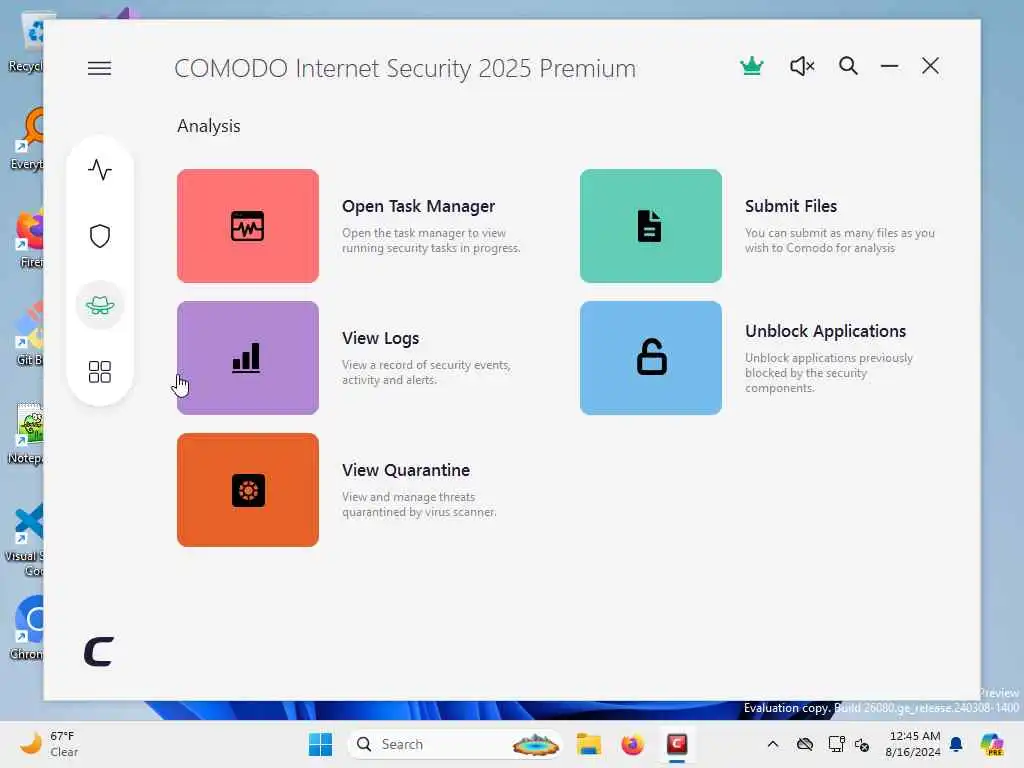Image resolution: width=1024 pixels, height=768 pixels.
Task: Select the activity pulse sidebar icon
Action: tap(100, 170)
